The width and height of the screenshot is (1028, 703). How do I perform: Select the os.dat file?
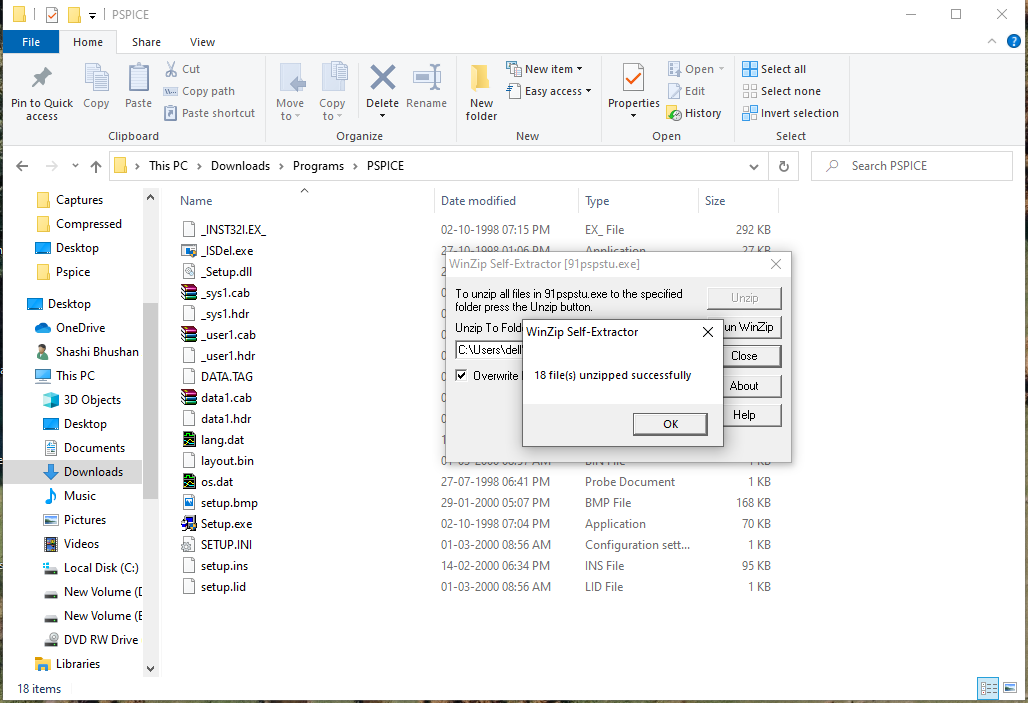[x=217, y=481]
